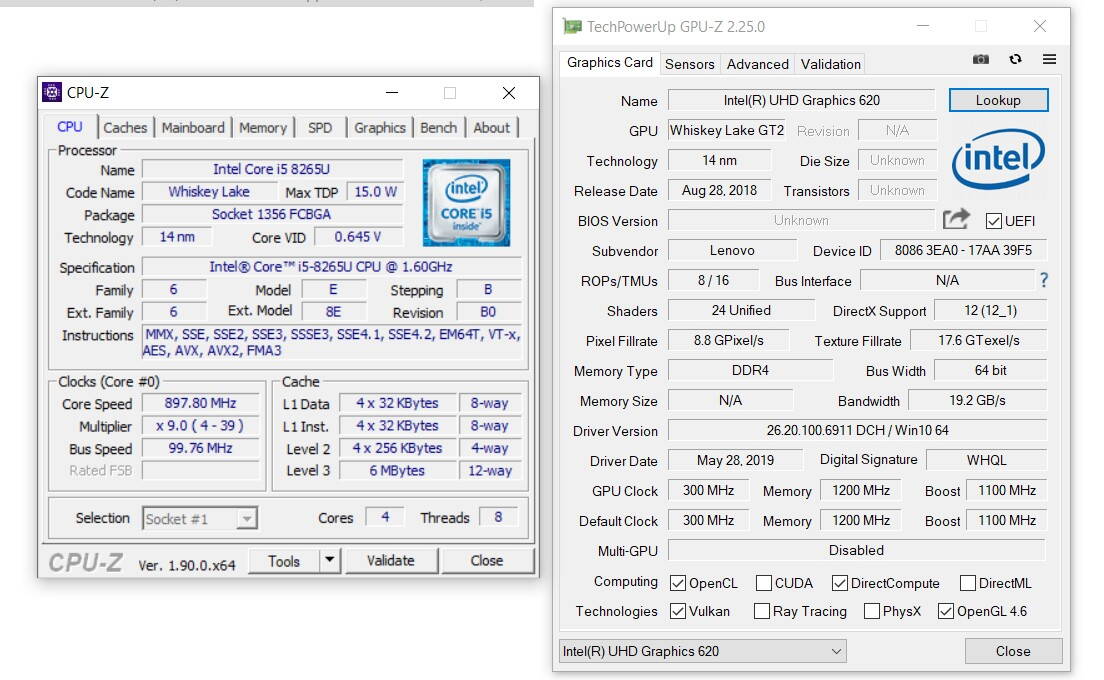Screen dimensions: 1104x680
Task: Click the Intel Core i5 badge in CPU-Z
Action: tap(466, 203)
